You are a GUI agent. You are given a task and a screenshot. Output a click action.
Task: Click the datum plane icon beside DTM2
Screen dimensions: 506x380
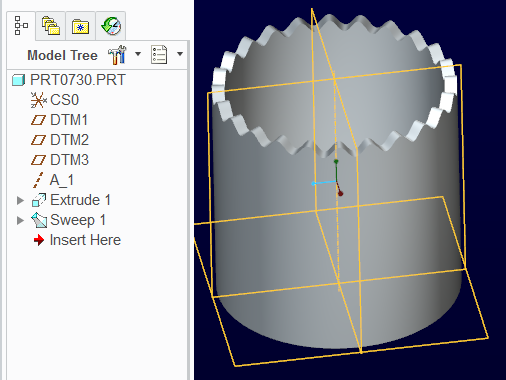(x=38, y=140)
